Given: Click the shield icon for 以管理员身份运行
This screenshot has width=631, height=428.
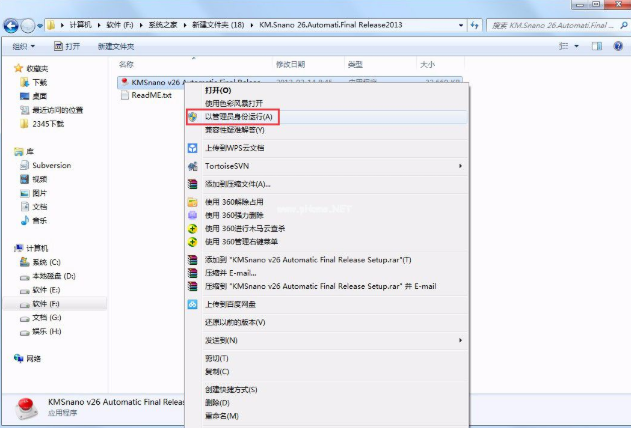Looking at the screenshot, I should (x=193, y=117).
